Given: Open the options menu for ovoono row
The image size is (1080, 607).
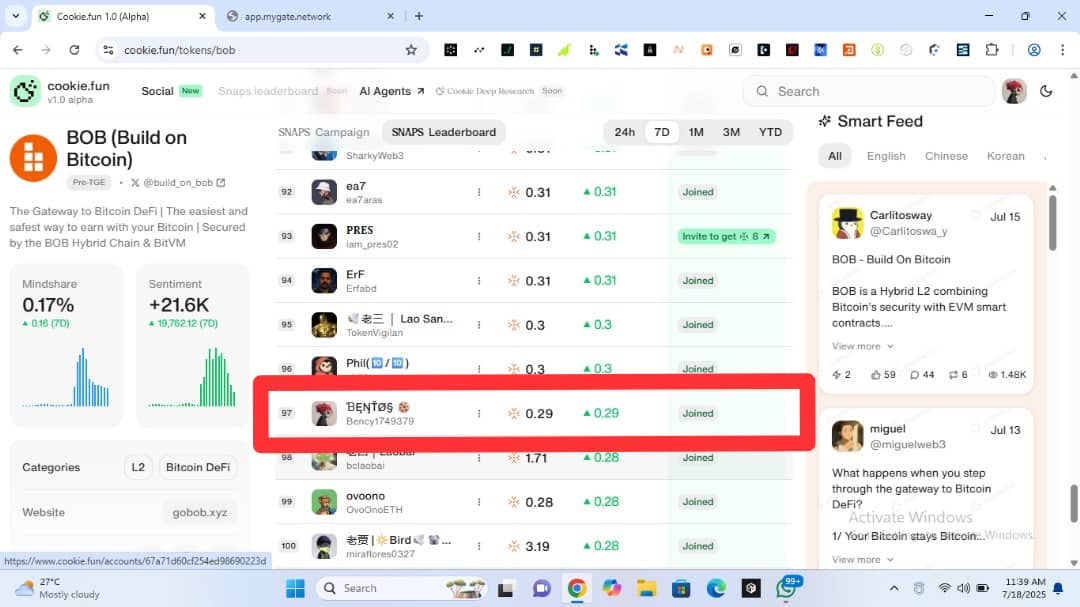Looking at the screenshot, I should point(479,502).
